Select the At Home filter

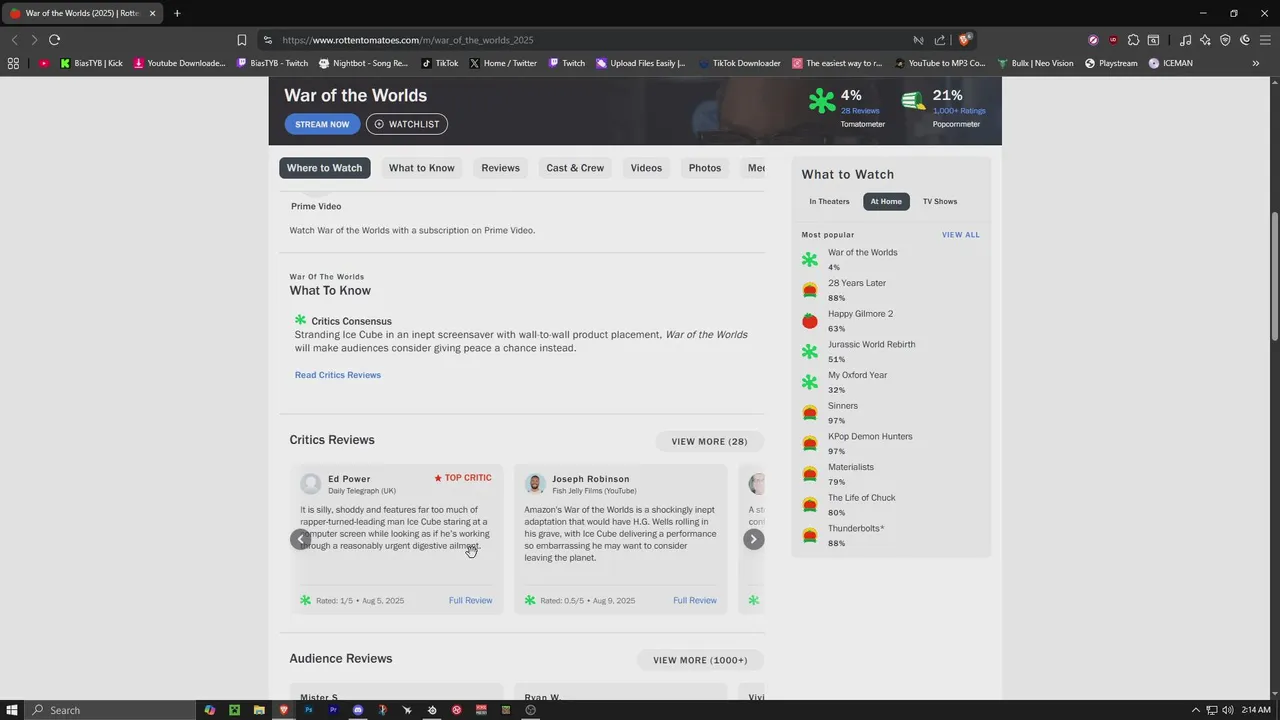886,201
